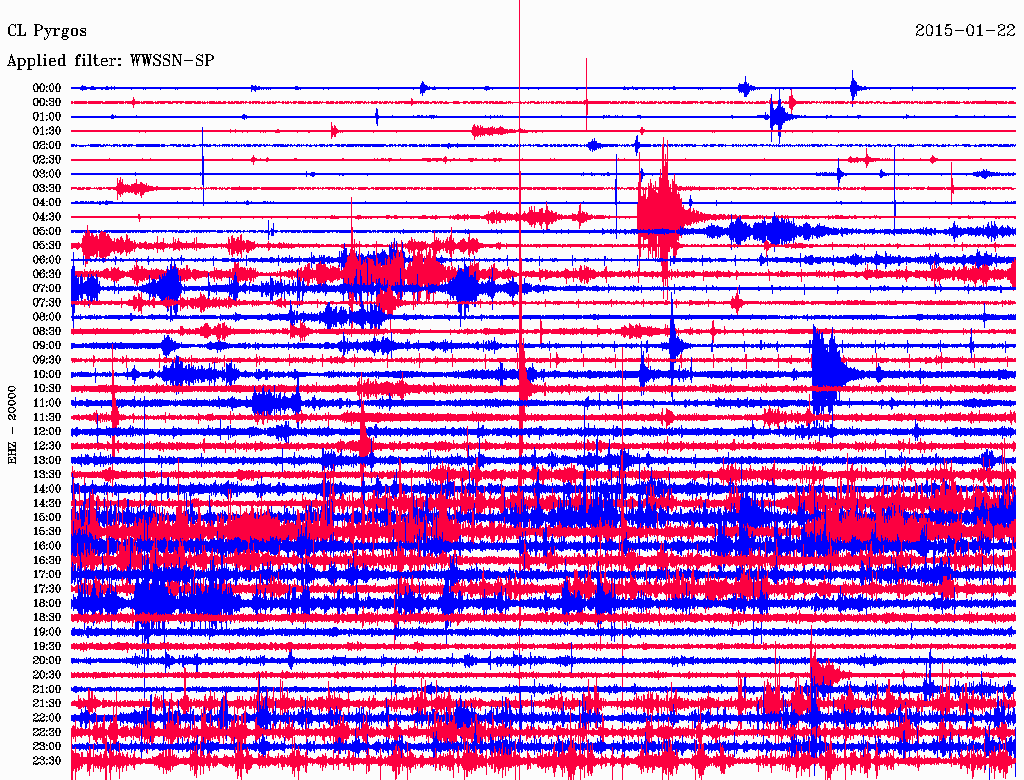Select the 01:30 time row label
The height and width of the screenshot is (780, 1024).
coord(47,131)
